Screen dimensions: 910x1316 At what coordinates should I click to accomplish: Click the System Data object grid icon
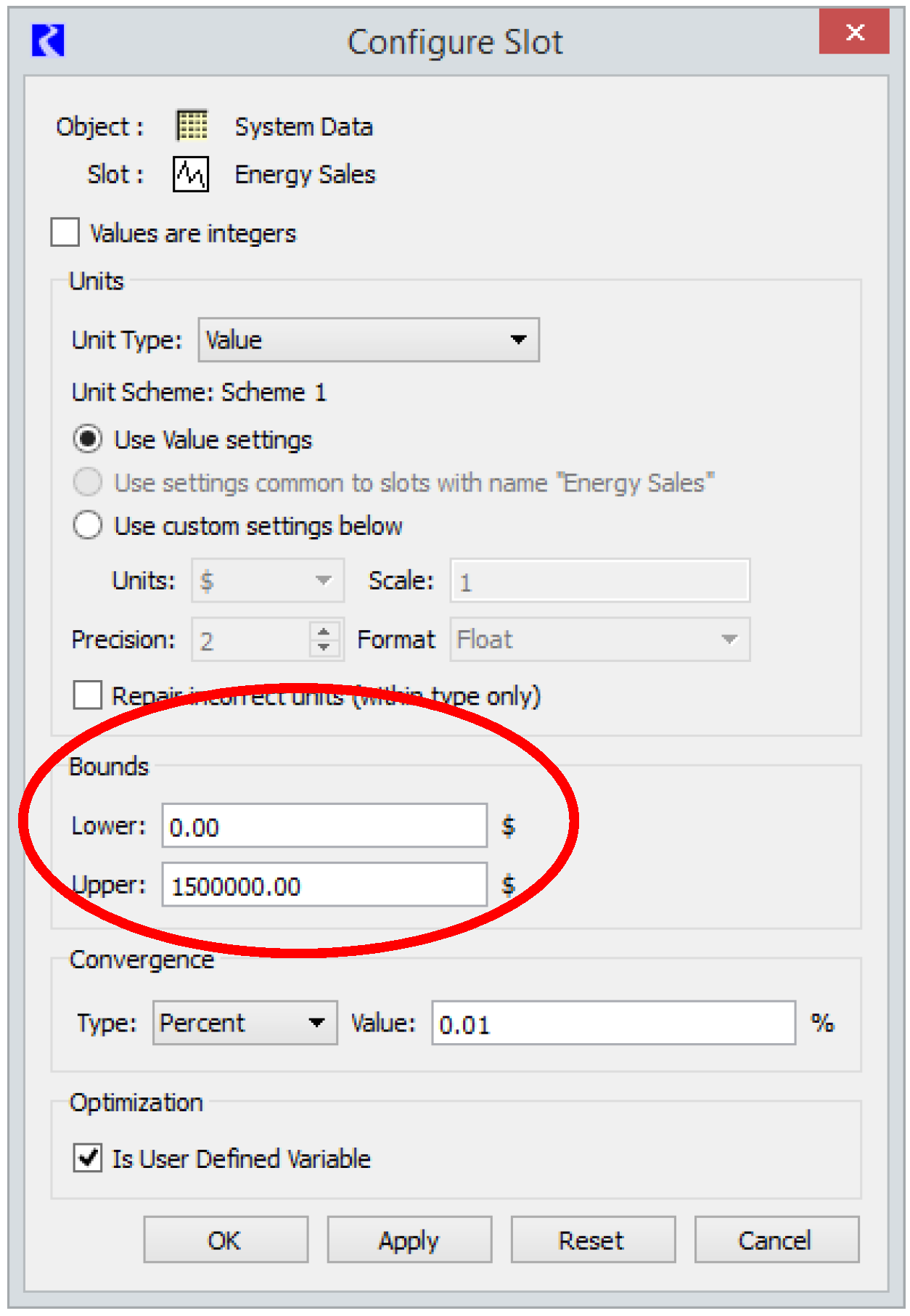(192, 126)
